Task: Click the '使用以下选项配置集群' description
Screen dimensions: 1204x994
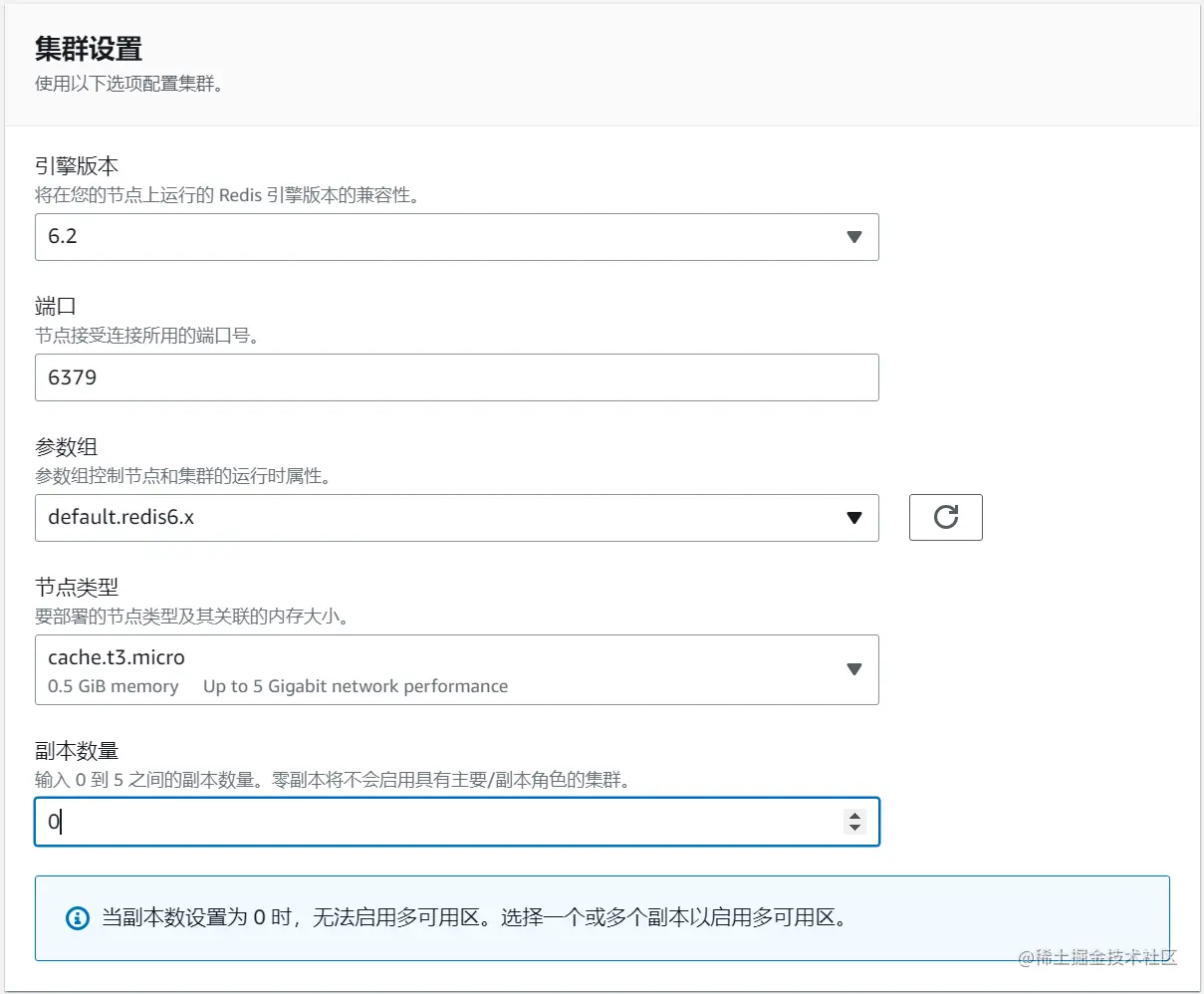Action: pos(128,84)
